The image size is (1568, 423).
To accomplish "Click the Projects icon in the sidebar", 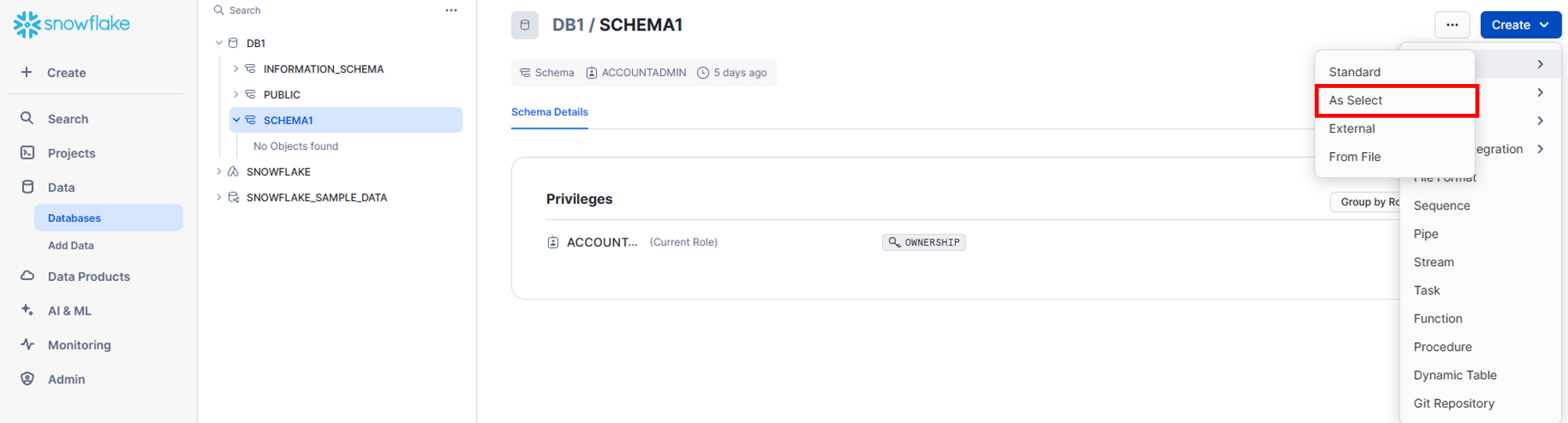I will [x=27, y=153].
